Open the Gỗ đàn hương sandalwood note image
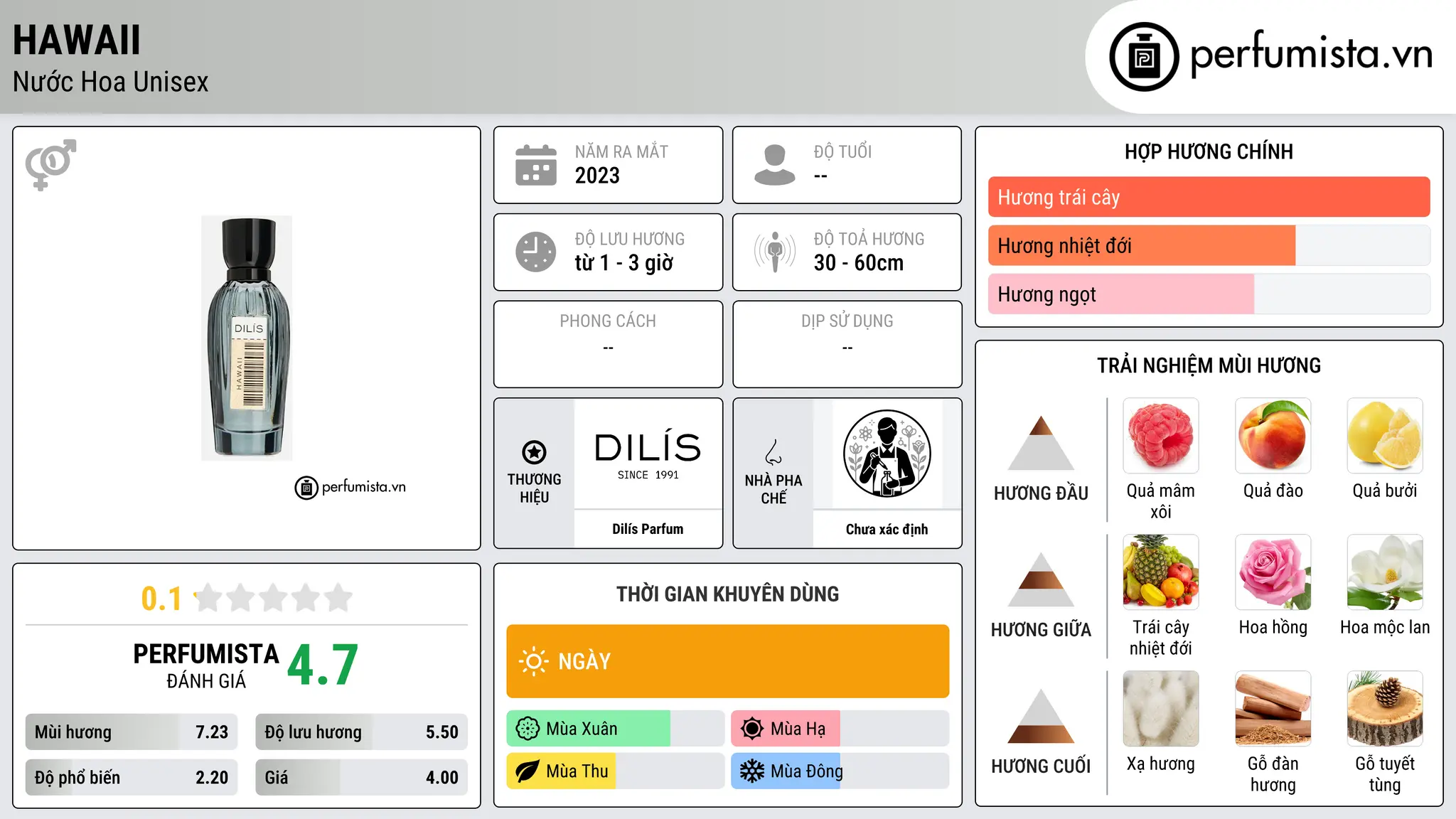 pos(1273,709)
